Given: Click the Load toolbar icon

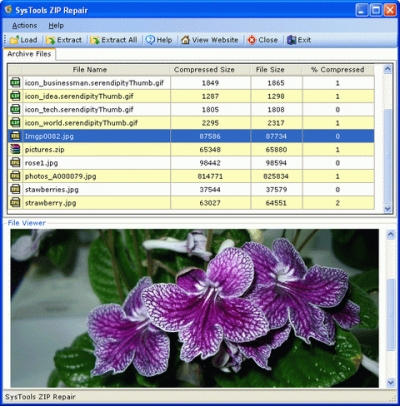Looking at the screenshot, I should pos(14,40).
